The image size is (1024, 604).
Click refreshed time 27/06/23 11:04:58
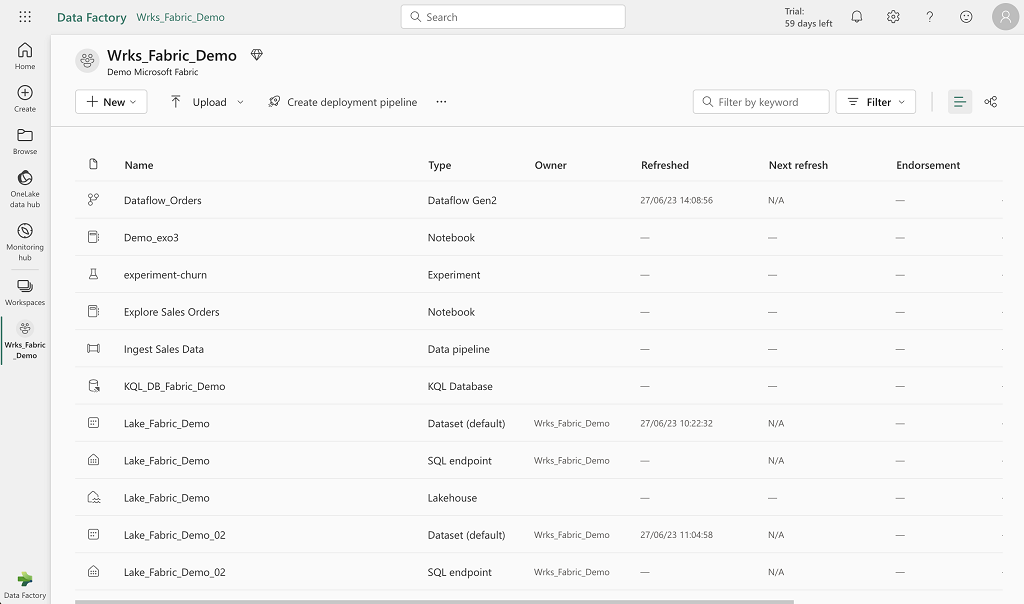[677, 535]
